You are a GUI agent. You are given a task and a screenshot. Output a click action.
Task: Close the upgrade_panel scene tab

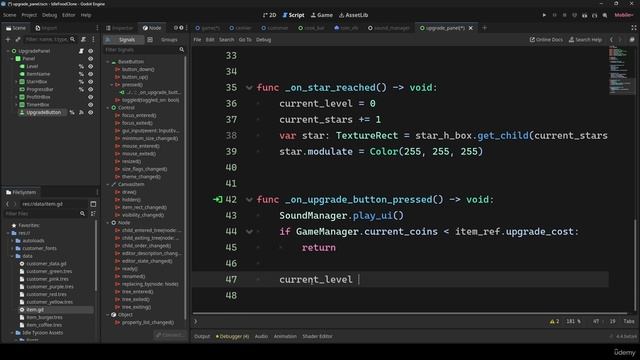[x=471, y=28]
